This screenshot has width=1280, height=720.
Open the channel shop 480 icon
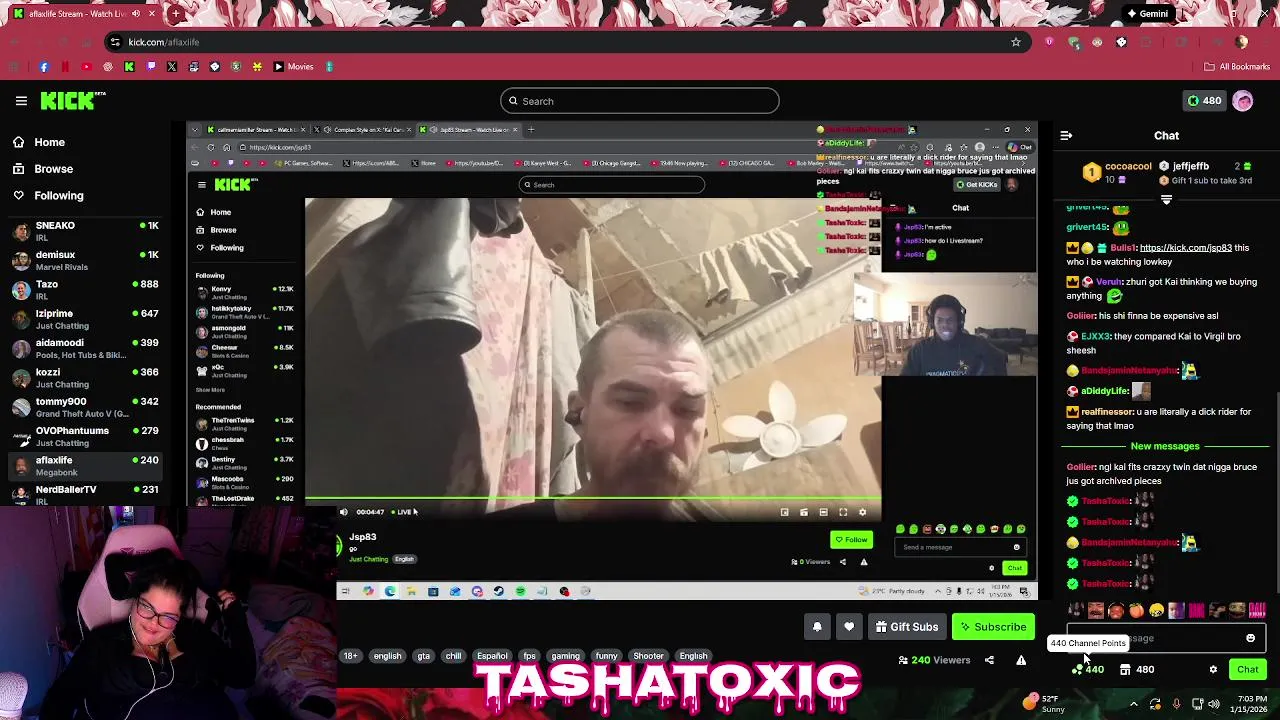(x=1137, y=670)
